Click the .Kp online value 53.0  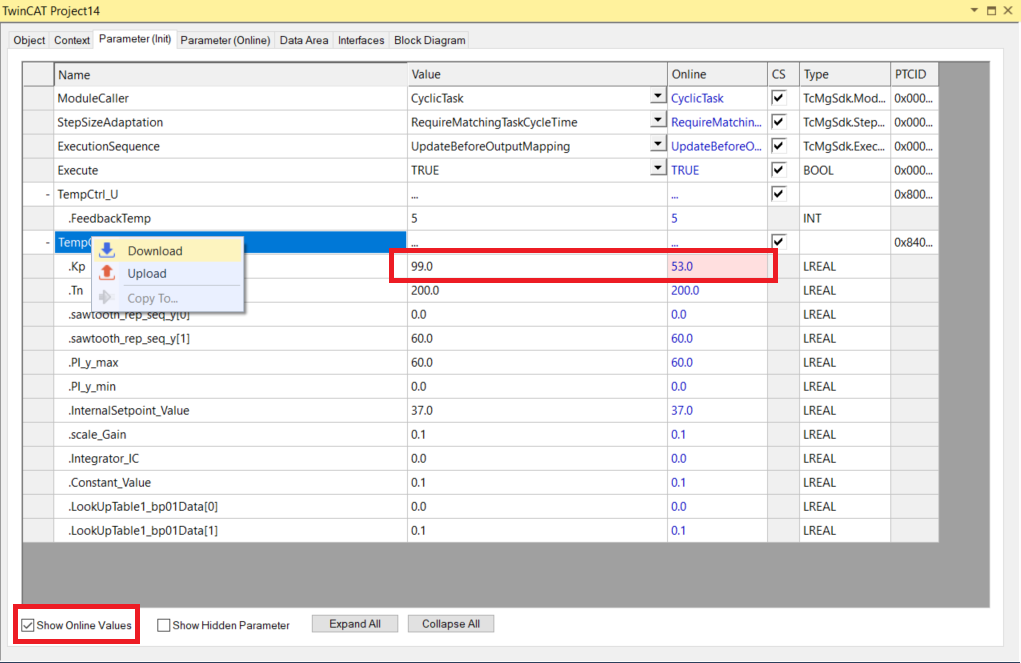tap(717, 266)
